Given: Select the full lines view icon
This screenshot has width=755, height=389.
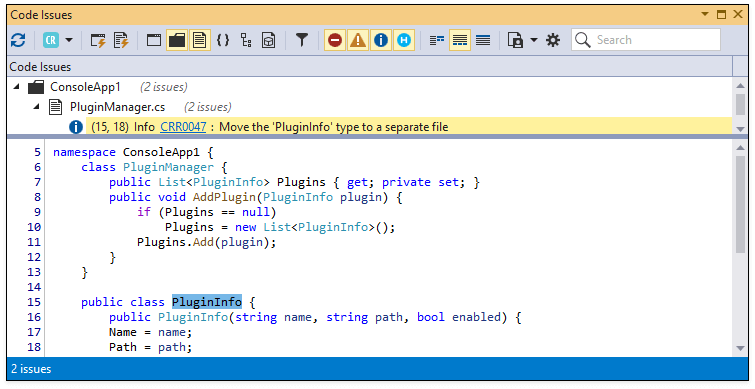Looking at the screenshot, I should [483, 40].
